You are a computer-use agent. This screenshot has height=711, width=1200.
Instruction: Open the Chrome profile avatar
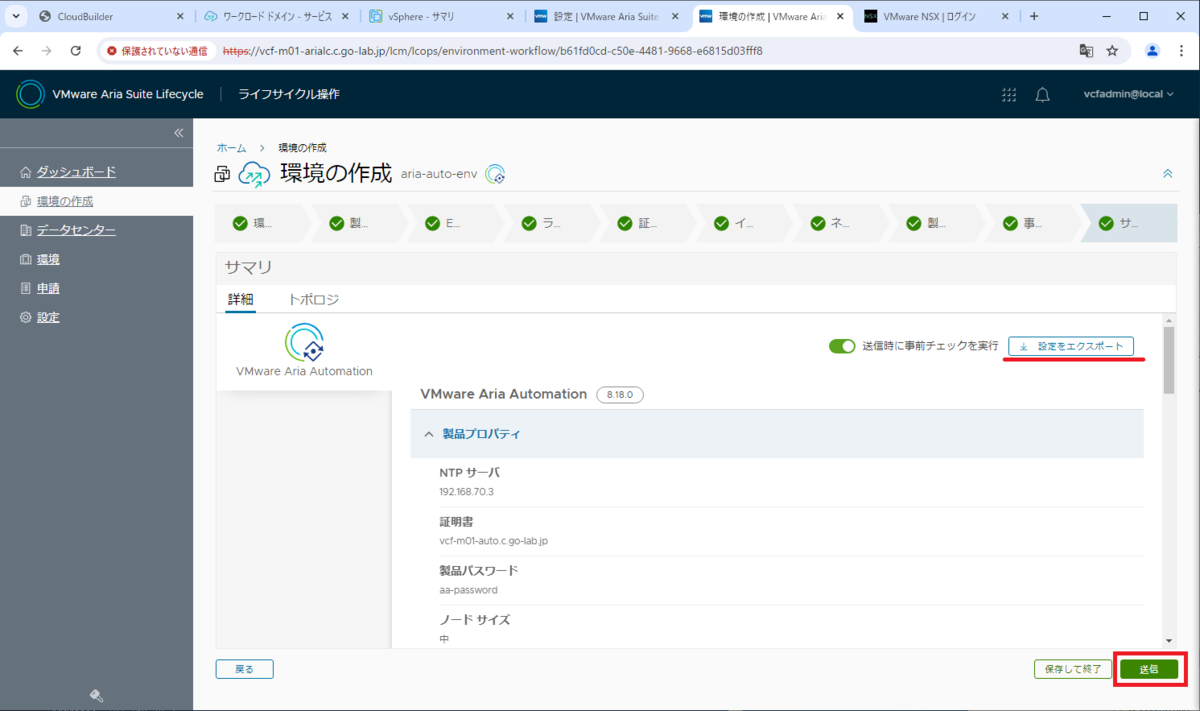click(1152, 50)
